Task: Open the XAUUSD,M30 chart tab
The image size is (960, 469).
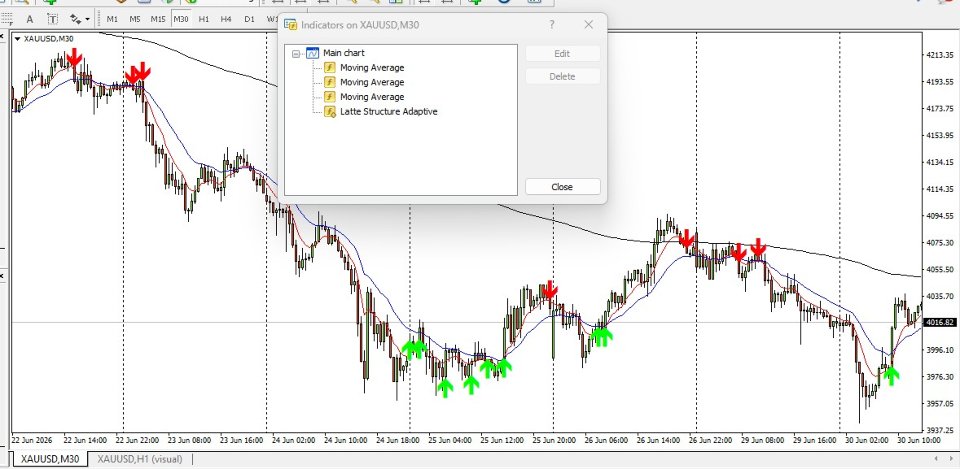Action: [50, 459]
